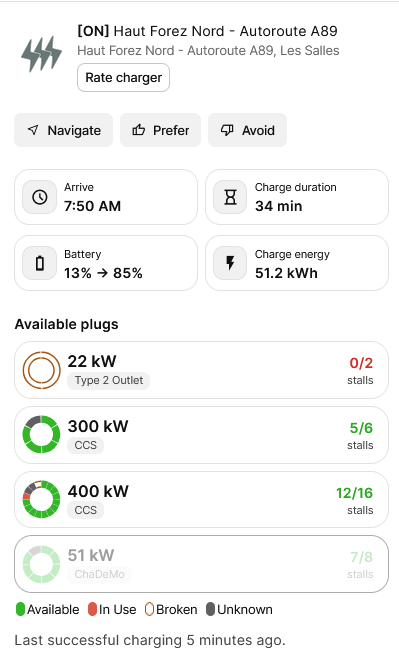399x661 pixels.
Task: Click the clock icon beside Arrive
Action: (40, 197)
